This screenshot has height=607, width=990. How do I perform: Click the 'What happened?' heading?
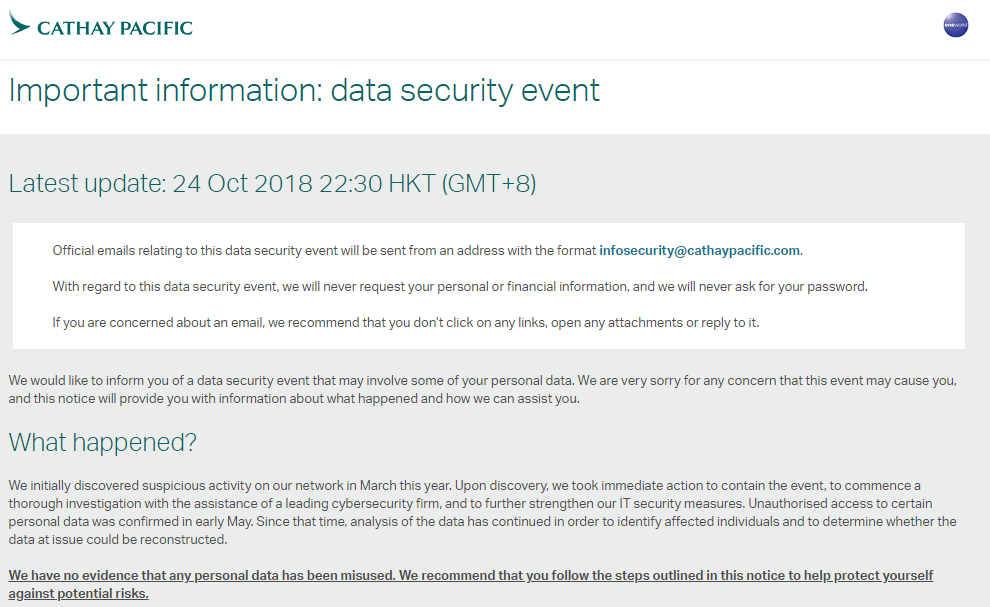click(x=102, y=442)
